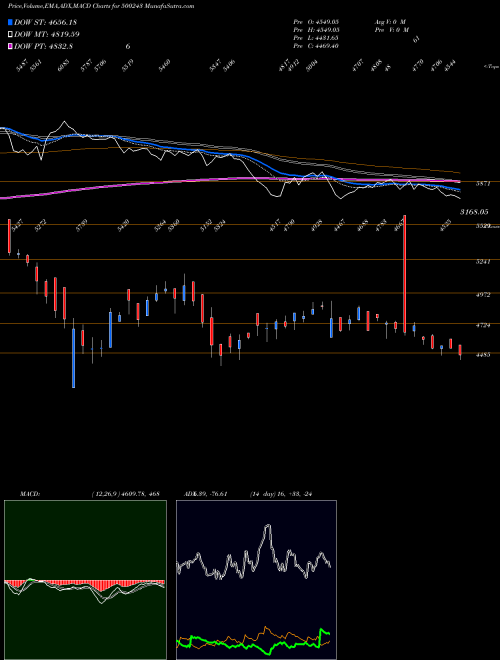Screen dimensions: 500x660
Task: Click the white price line peak in EMA panel
Action: point(64,122)
